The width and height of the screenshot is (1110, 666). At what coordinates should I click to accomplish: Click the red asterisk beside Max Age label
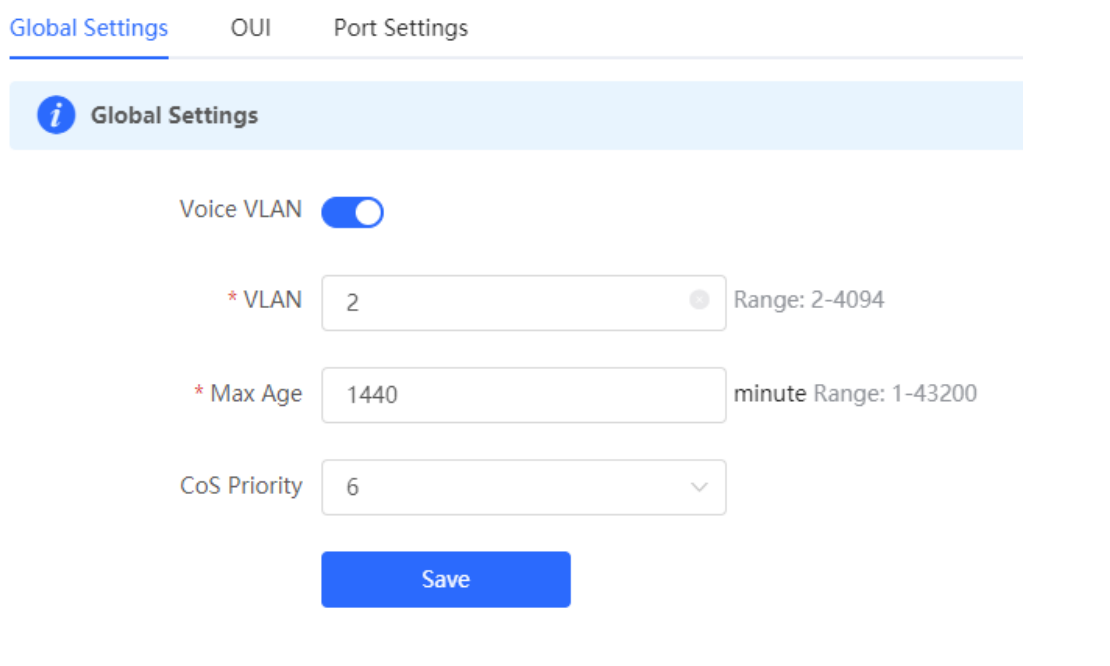coord(199,391)
